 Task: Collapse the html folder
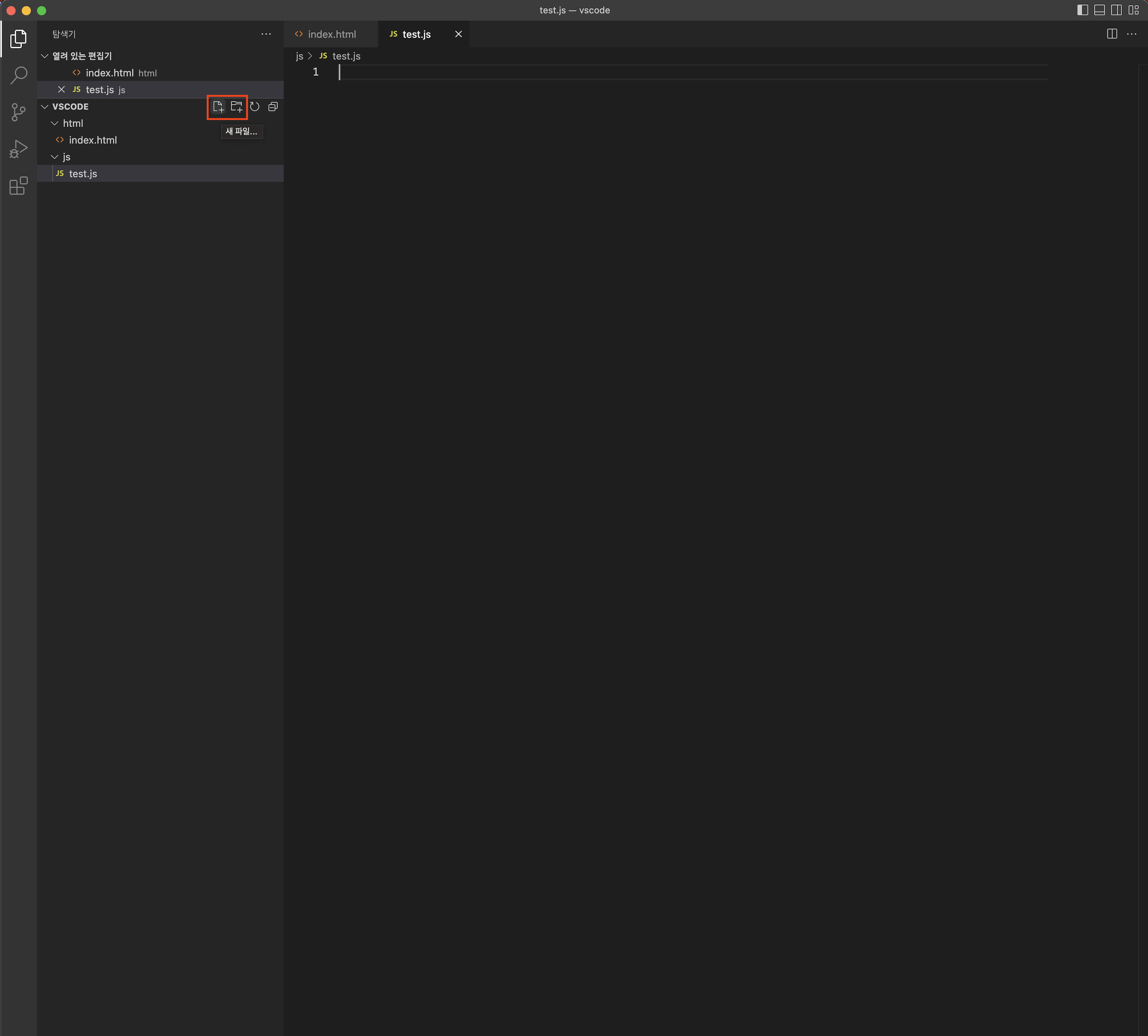tap(55, 124)
